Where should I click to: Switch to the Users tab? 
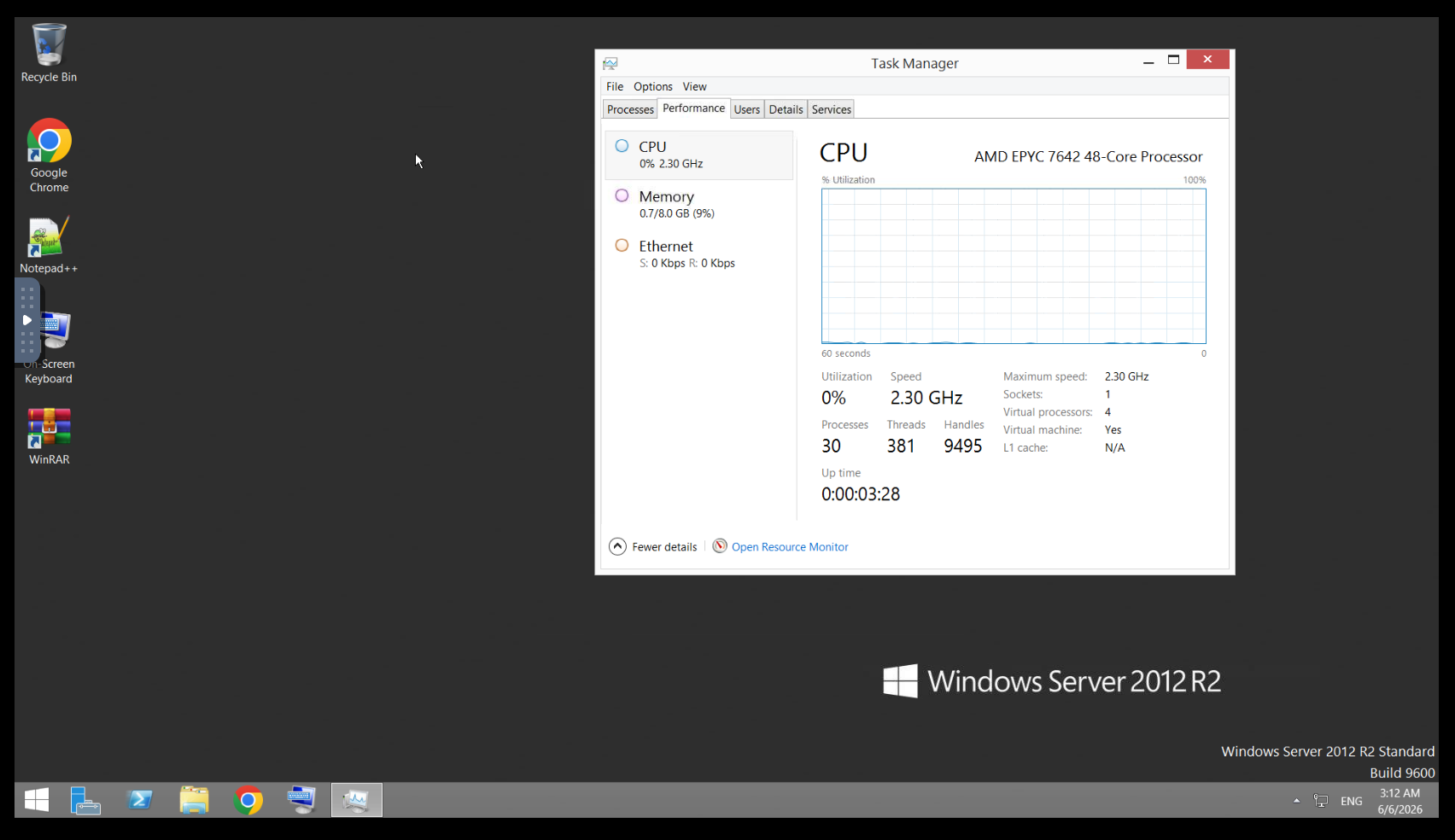[747, 109]
